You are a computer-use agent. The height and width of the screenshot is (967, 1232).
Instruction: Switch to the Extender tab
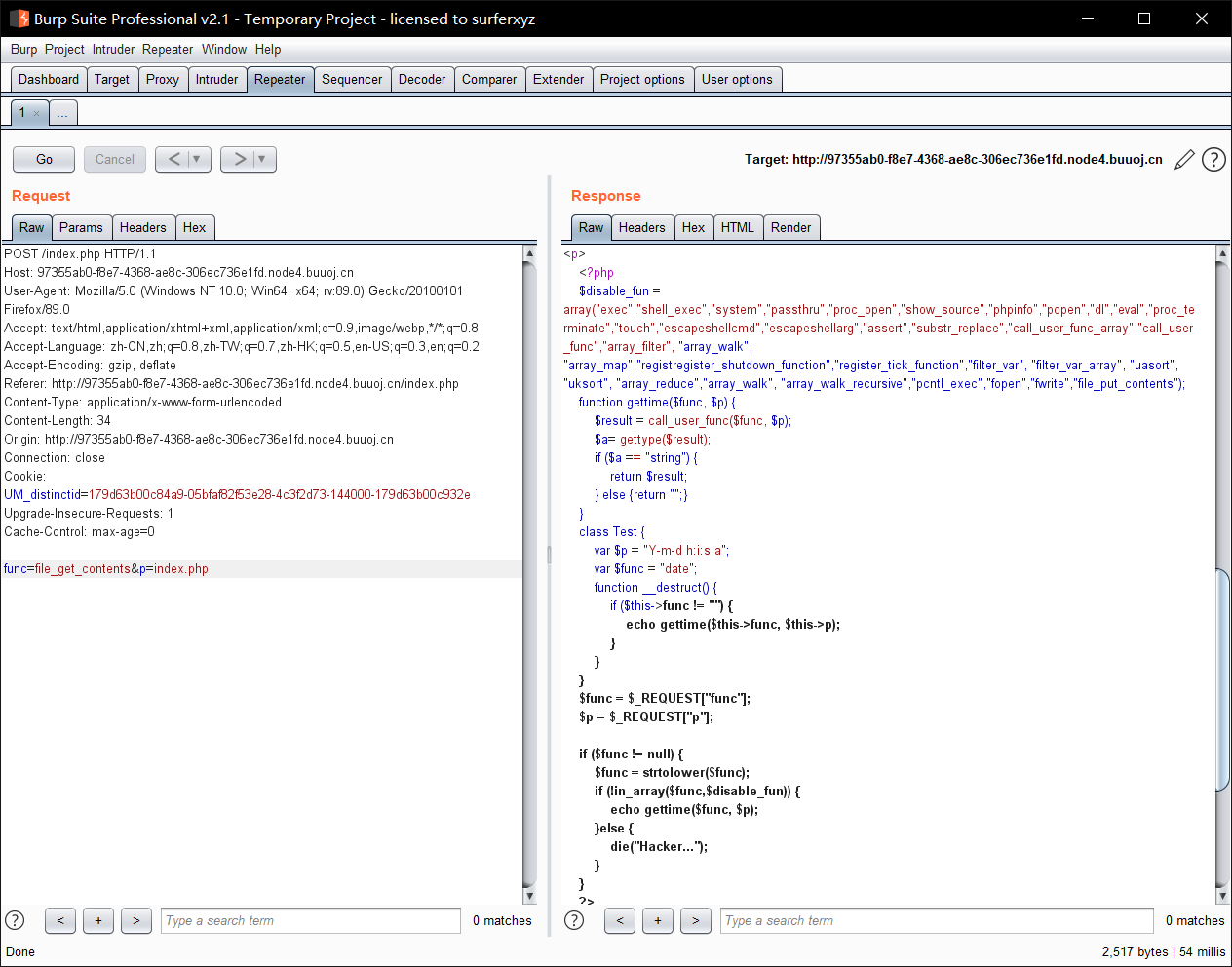558,80
